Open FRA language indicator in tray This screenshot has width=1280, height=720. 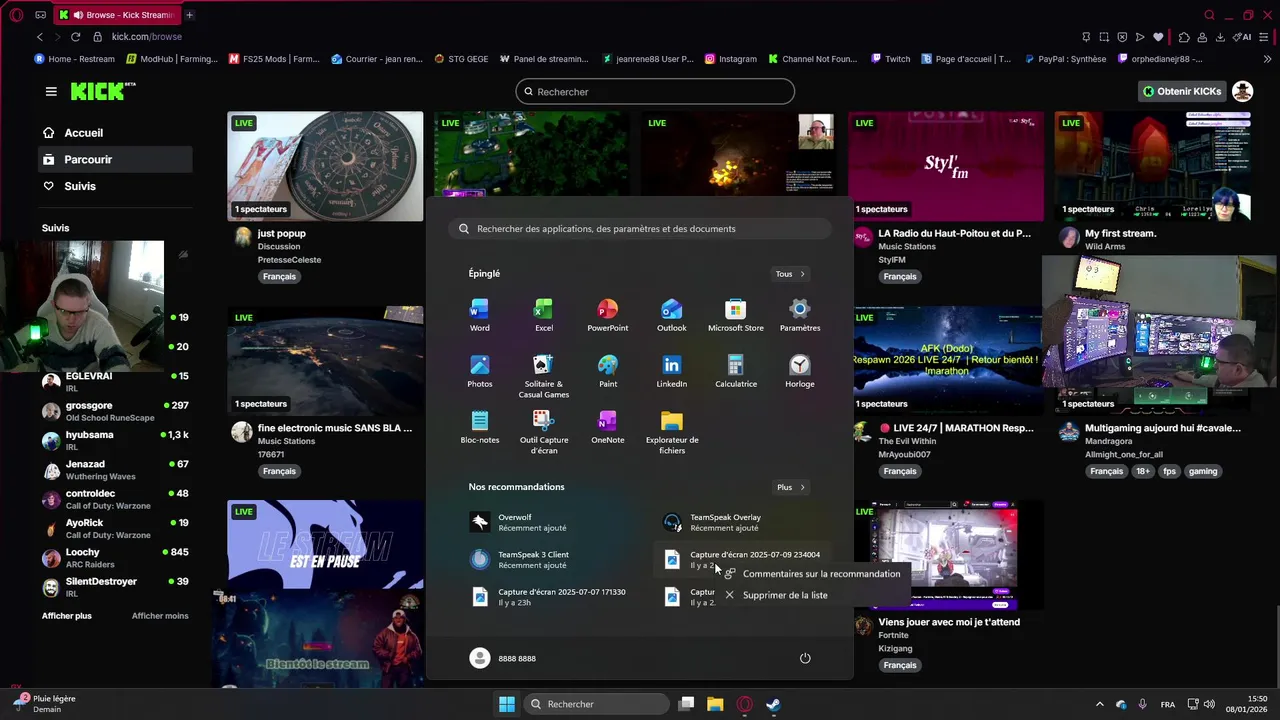pyautogui.click(x=1168, y=704)
